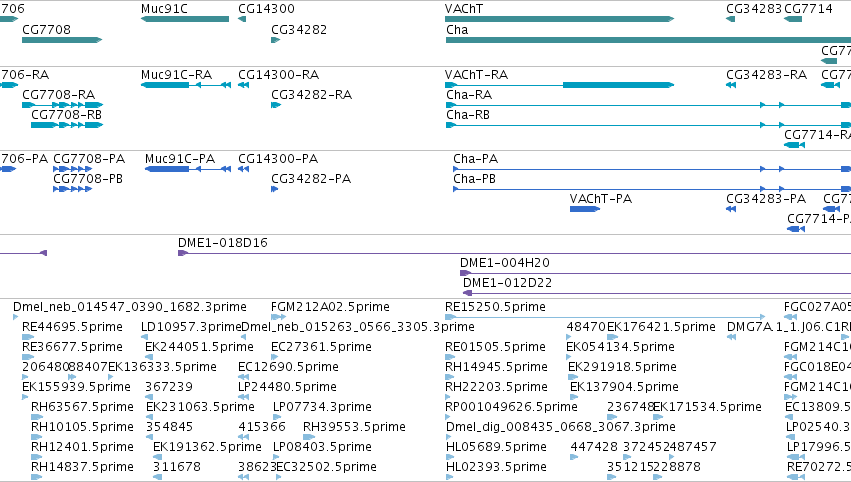Select the CG7708-PA protein label

pyautogui.click(x=89, y=158)
